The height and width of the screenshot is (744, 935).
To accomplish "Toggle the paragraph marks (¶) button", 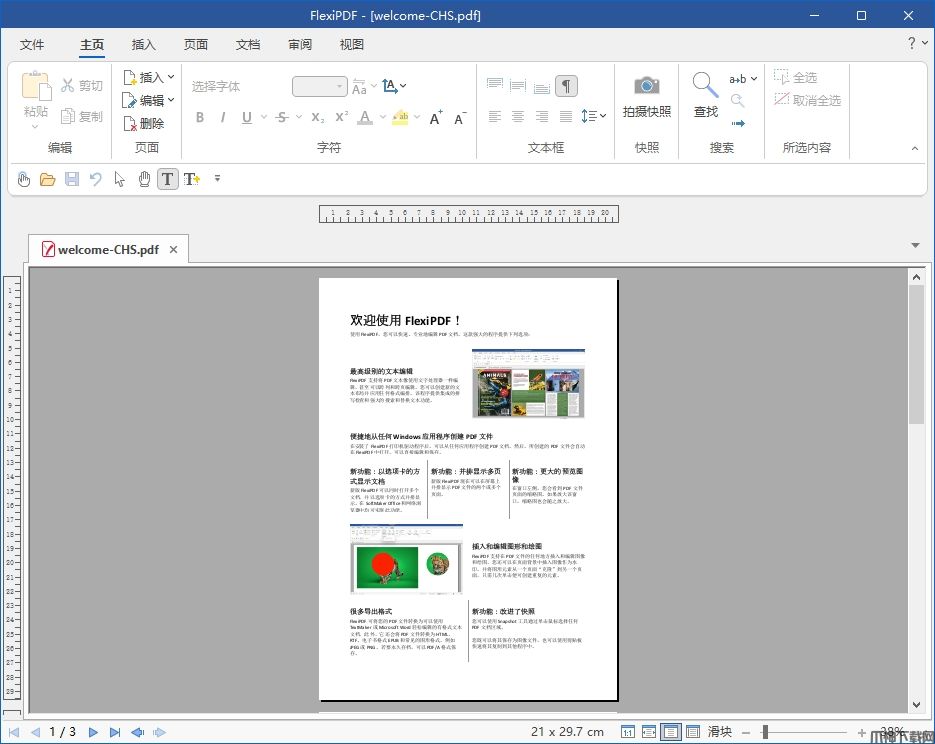I will coord(566,86).
